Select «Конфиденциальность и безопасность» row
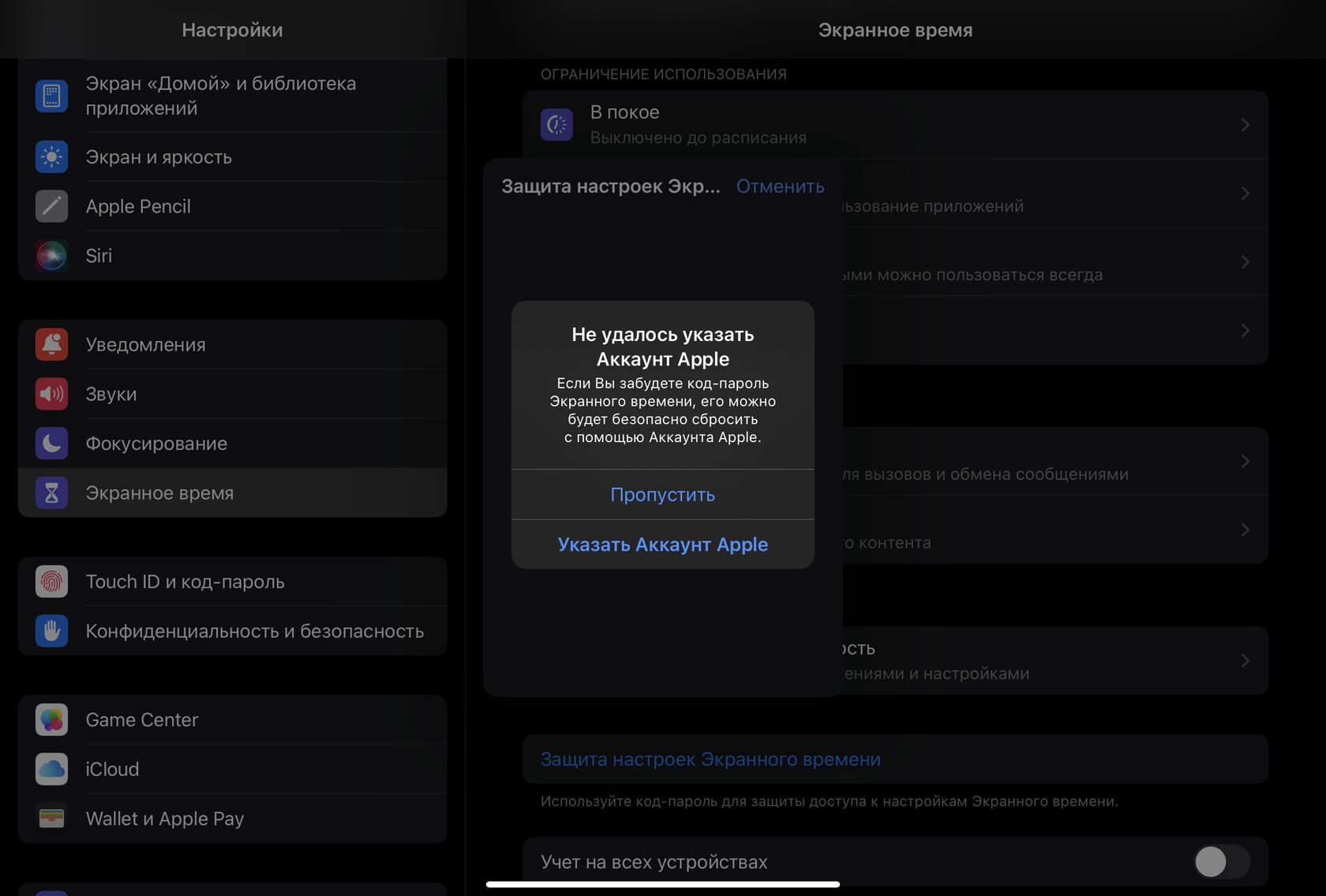This screenshot has height=896, width=1326. click(233, 631)
